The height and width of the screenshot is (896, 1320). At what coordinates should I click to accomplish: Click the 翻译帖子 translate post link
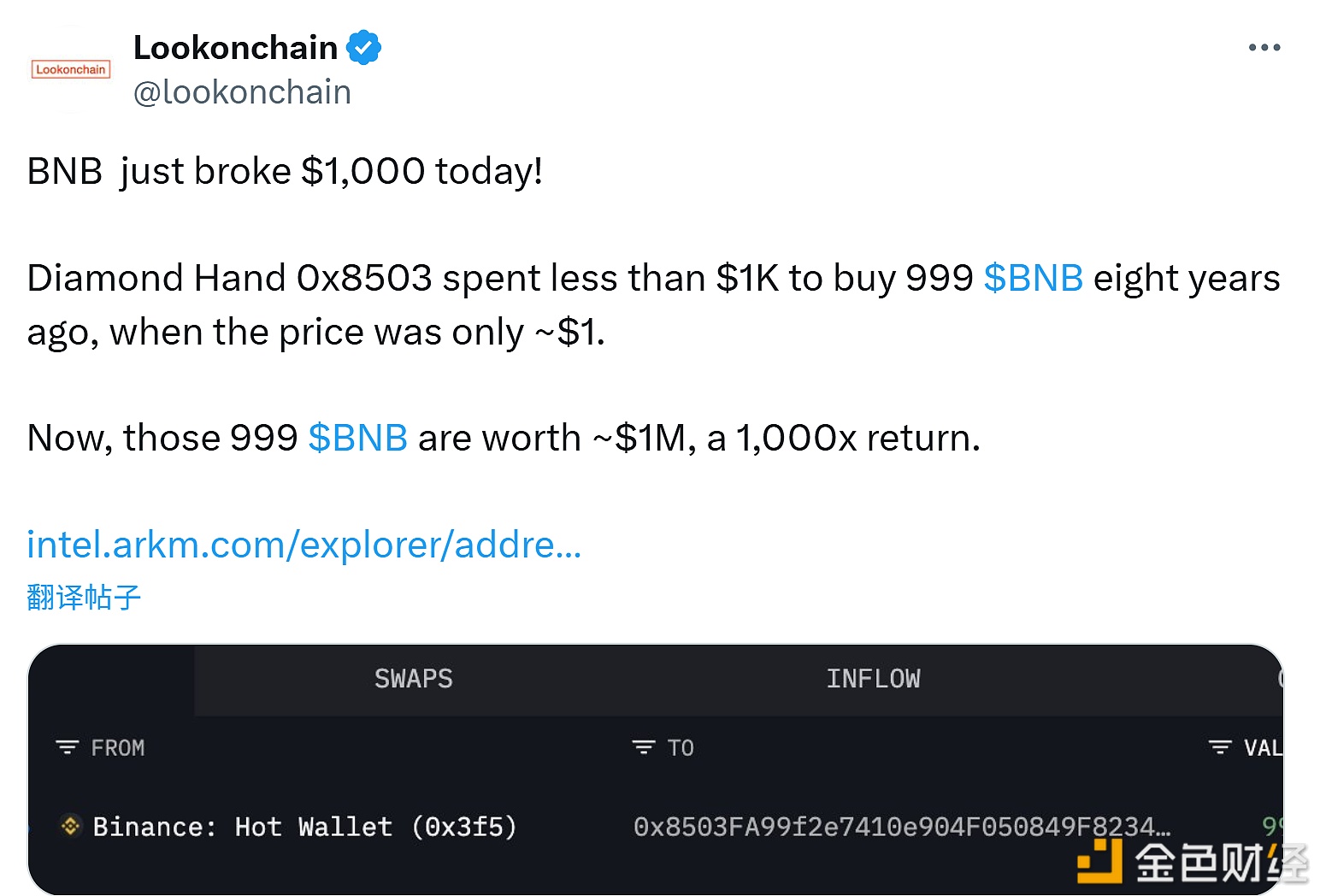tap(84, 597)
